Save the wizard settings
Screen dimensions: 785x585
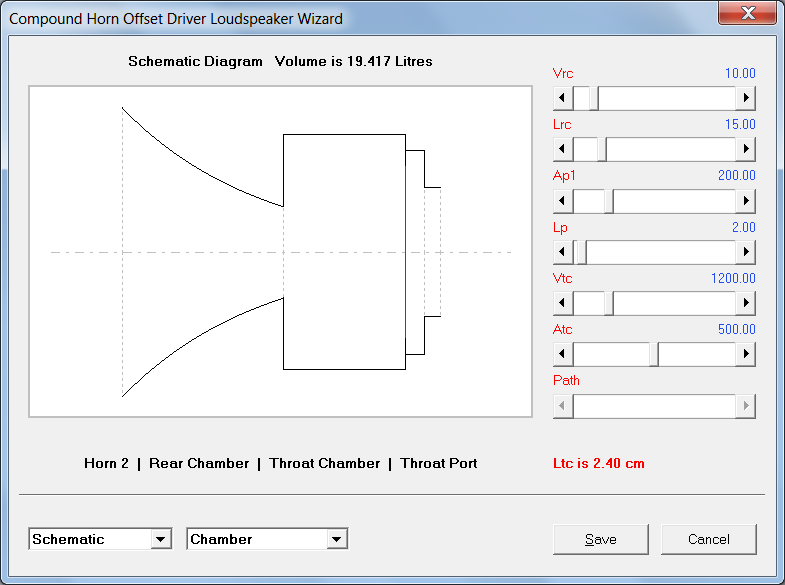[x=601, y=539]
